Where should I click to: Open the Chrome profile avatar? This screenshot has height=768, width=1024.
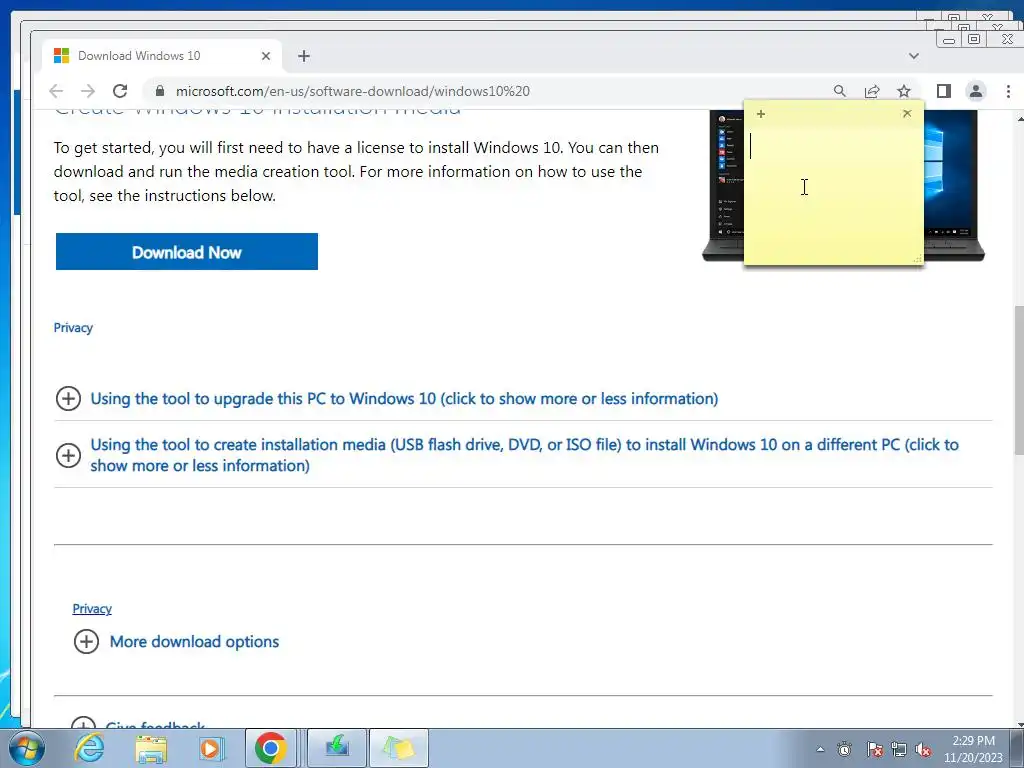(x=976, y=91)
